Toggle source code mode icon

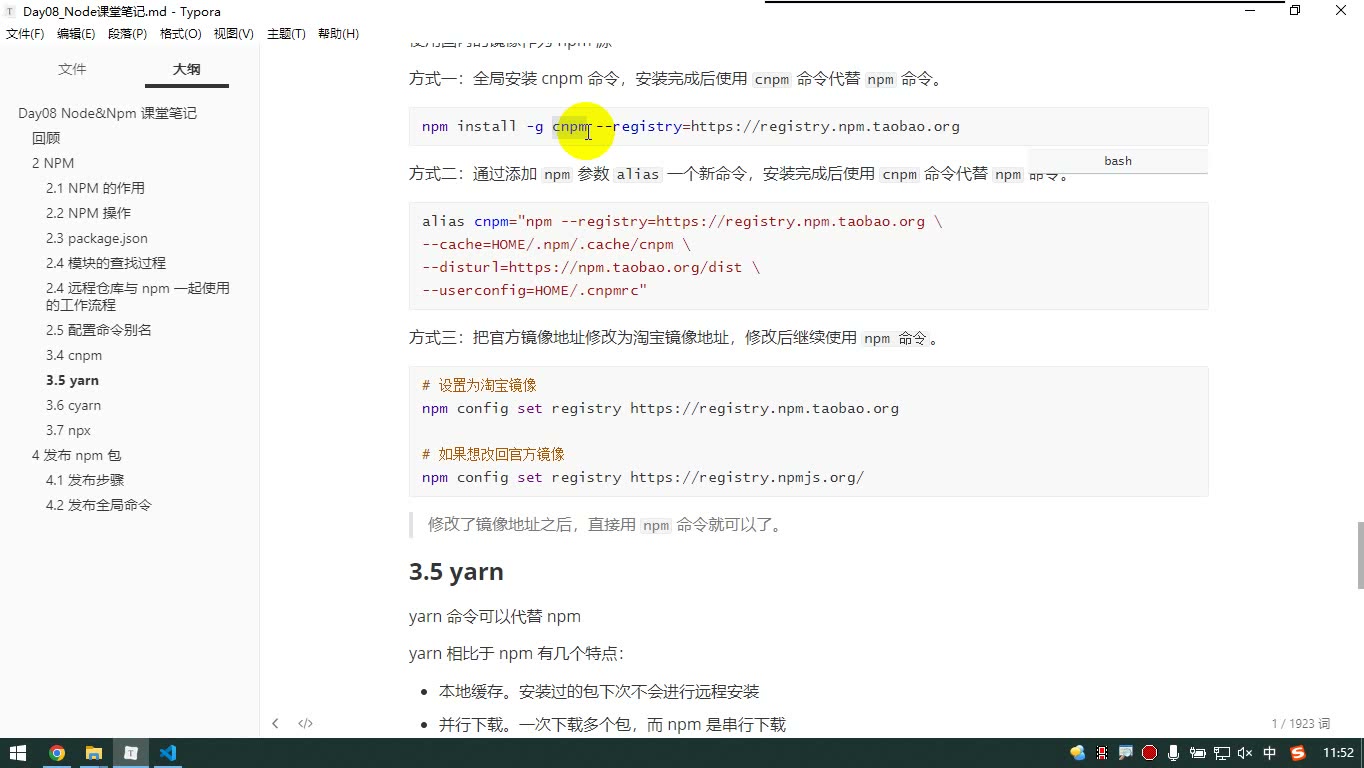(x=305, y=723)
